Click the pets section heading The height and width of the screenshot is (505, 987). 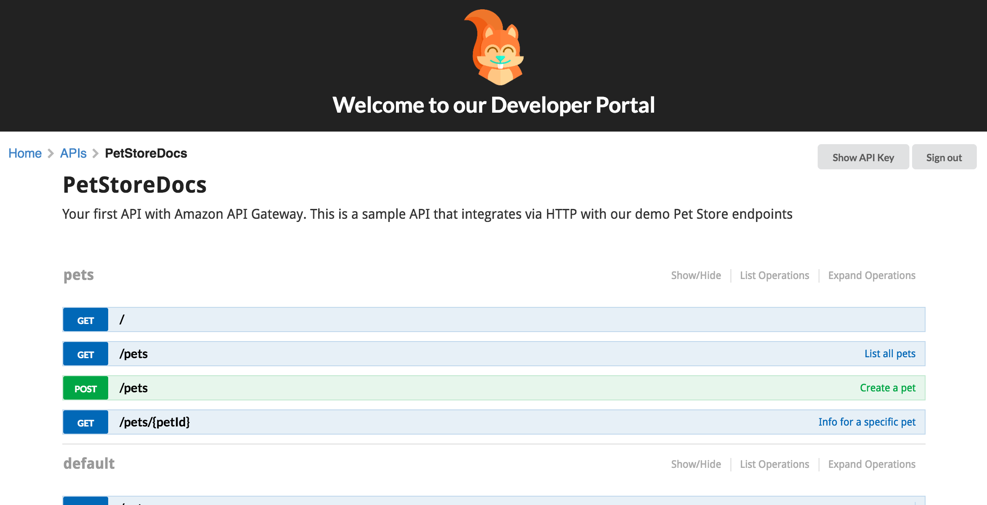[x=79, y=275]
